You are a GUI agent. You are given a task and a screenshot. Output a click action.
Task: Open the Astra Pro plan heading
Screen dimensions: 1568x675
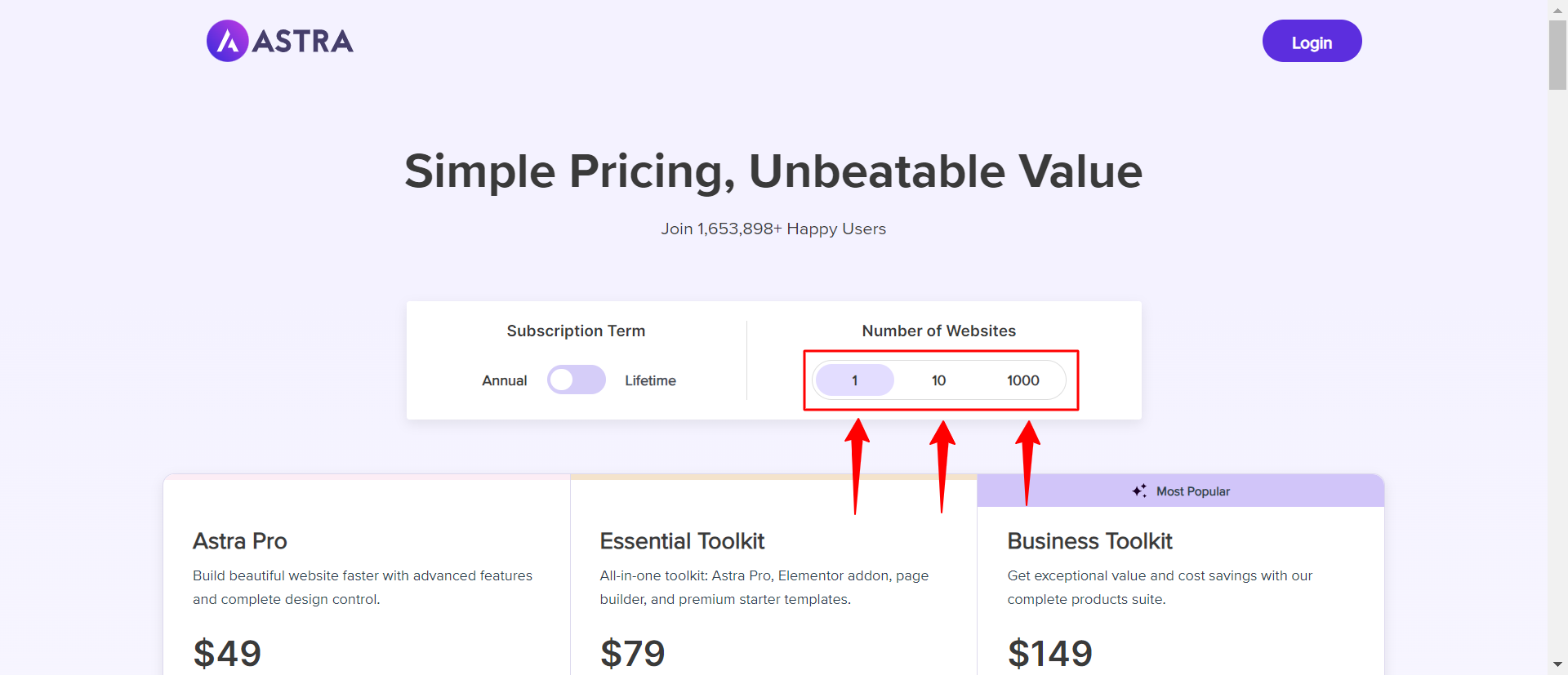pyautogui.click(x=240, y=541)
